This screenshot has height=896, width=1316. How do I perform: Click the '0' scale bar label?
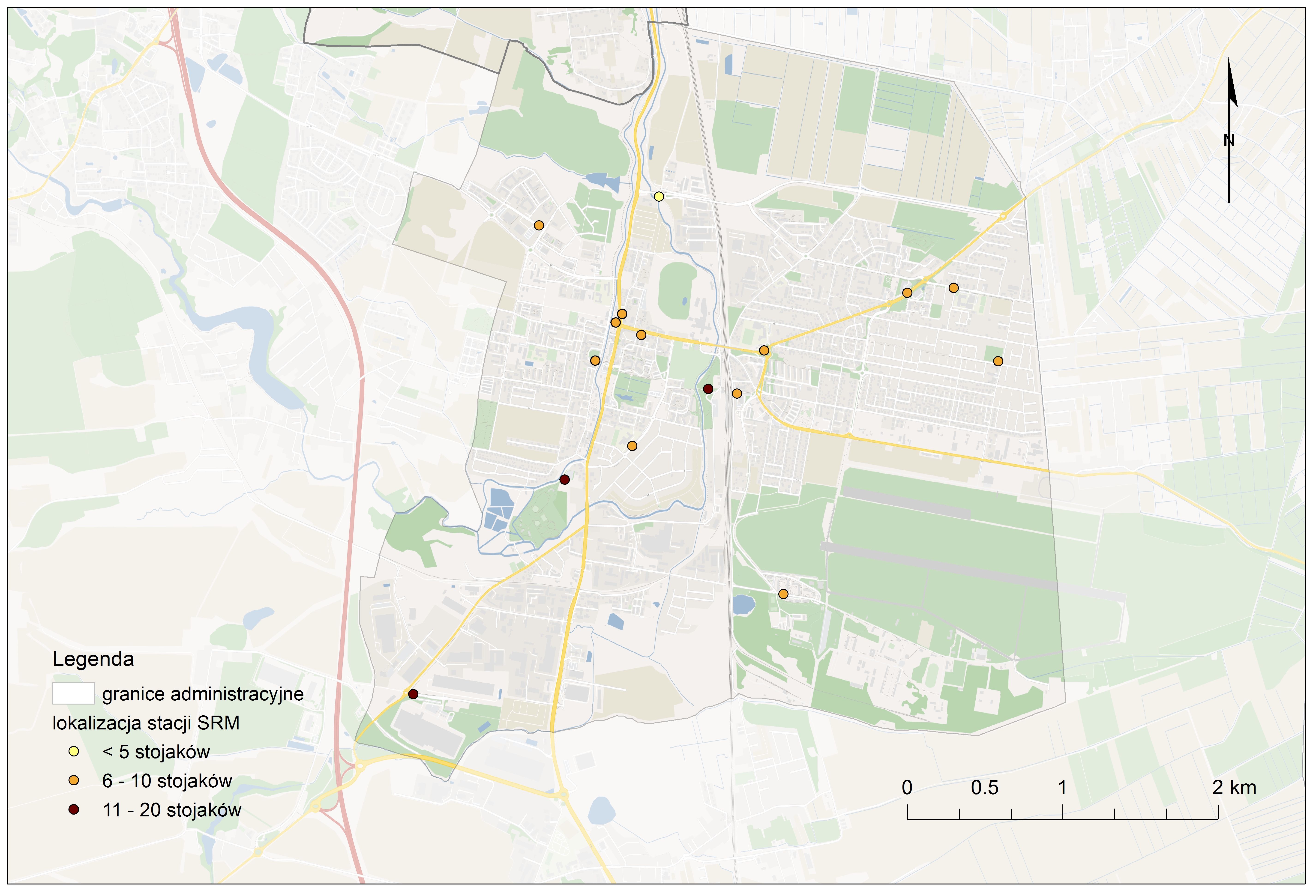907,787
